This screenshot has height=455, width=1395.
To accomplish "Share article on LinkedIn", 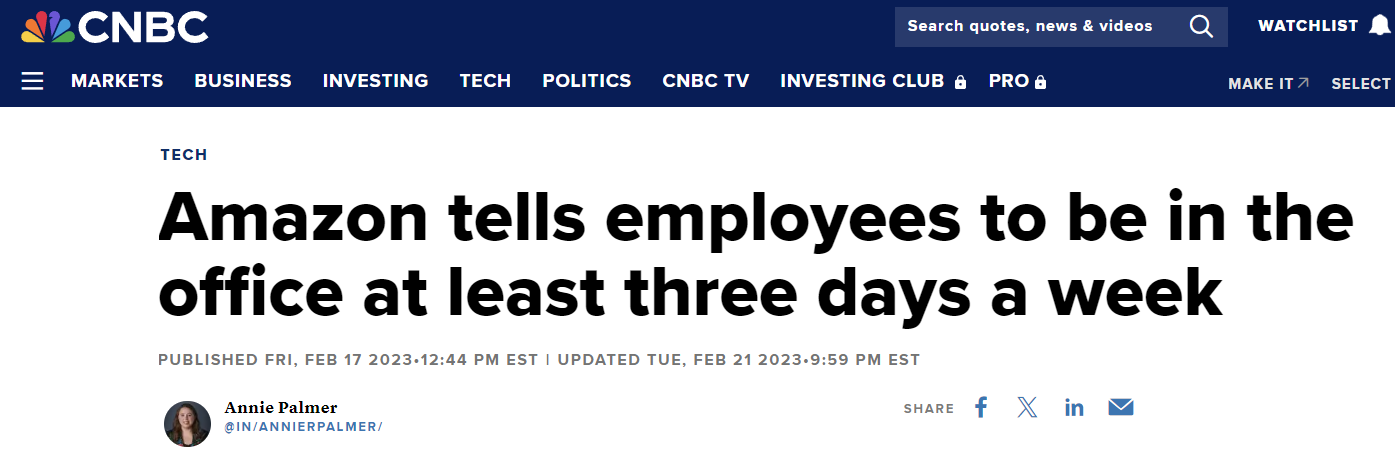I will pos(1074,407).
